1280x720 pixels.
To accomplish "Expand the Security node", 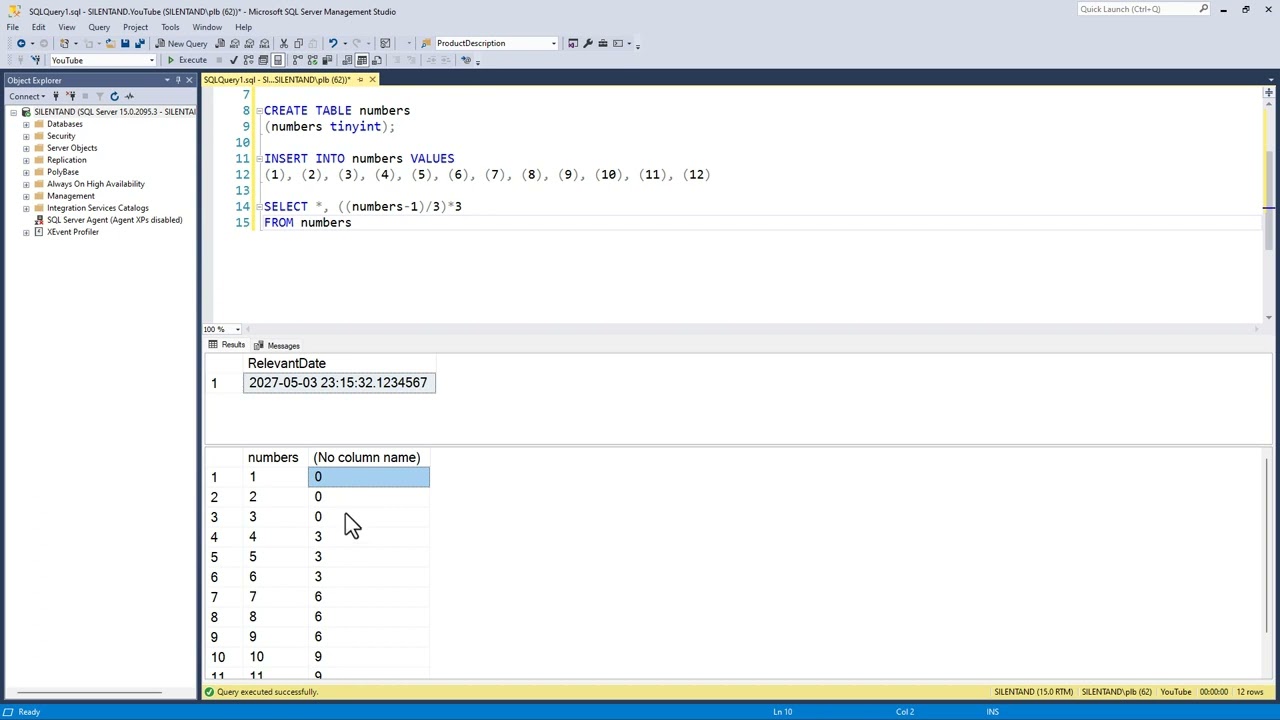I will (26, 136).
